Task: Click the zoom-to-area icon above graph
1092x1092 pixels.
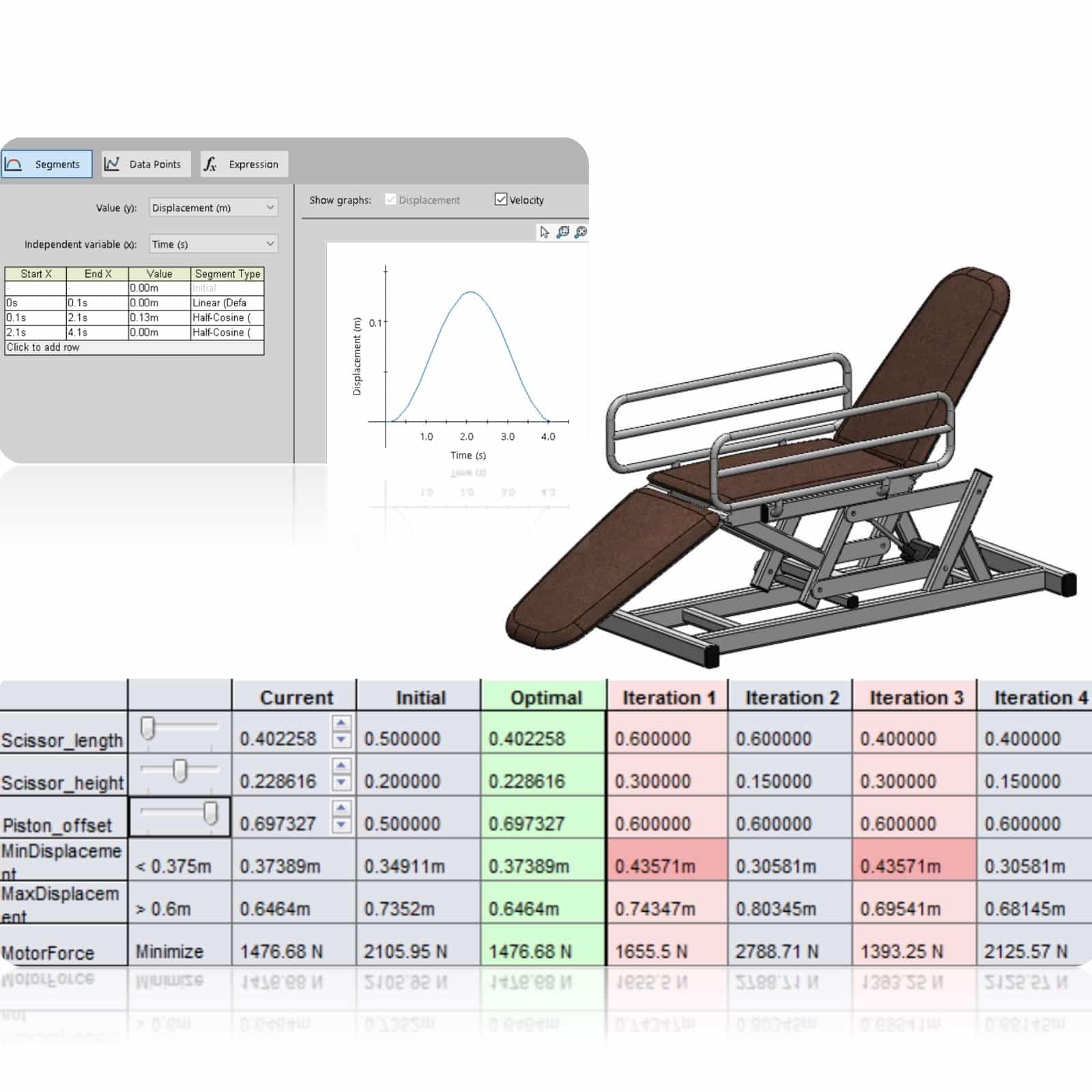Action: (562, 233)
